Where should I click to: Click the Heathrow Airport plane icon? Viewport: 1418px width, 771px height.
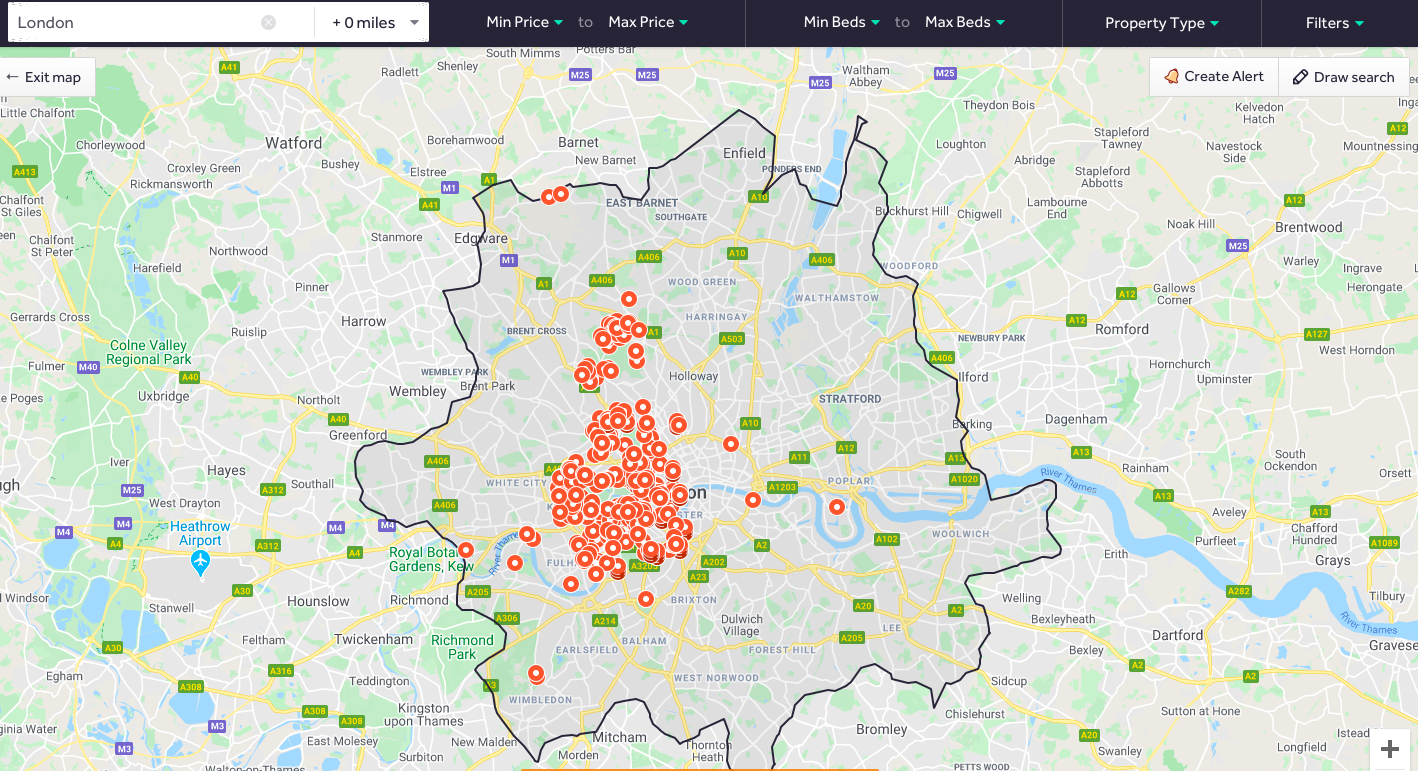click(x=199, y=562)
